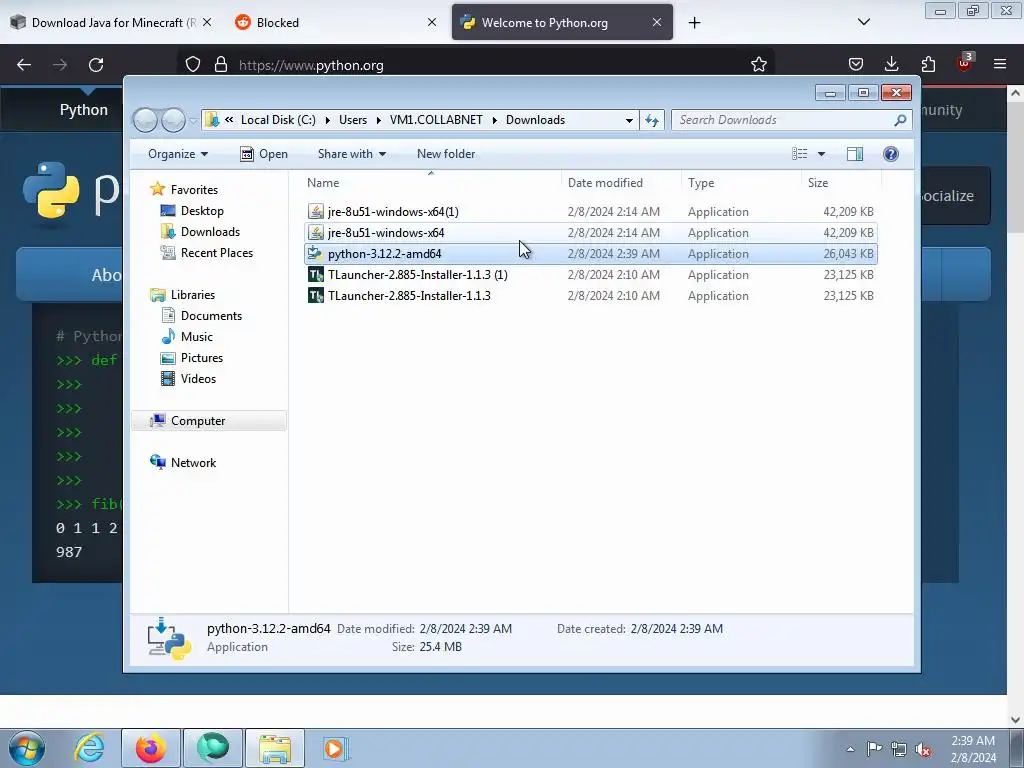Open Recent Places in navigation pane

click(216, 253)
